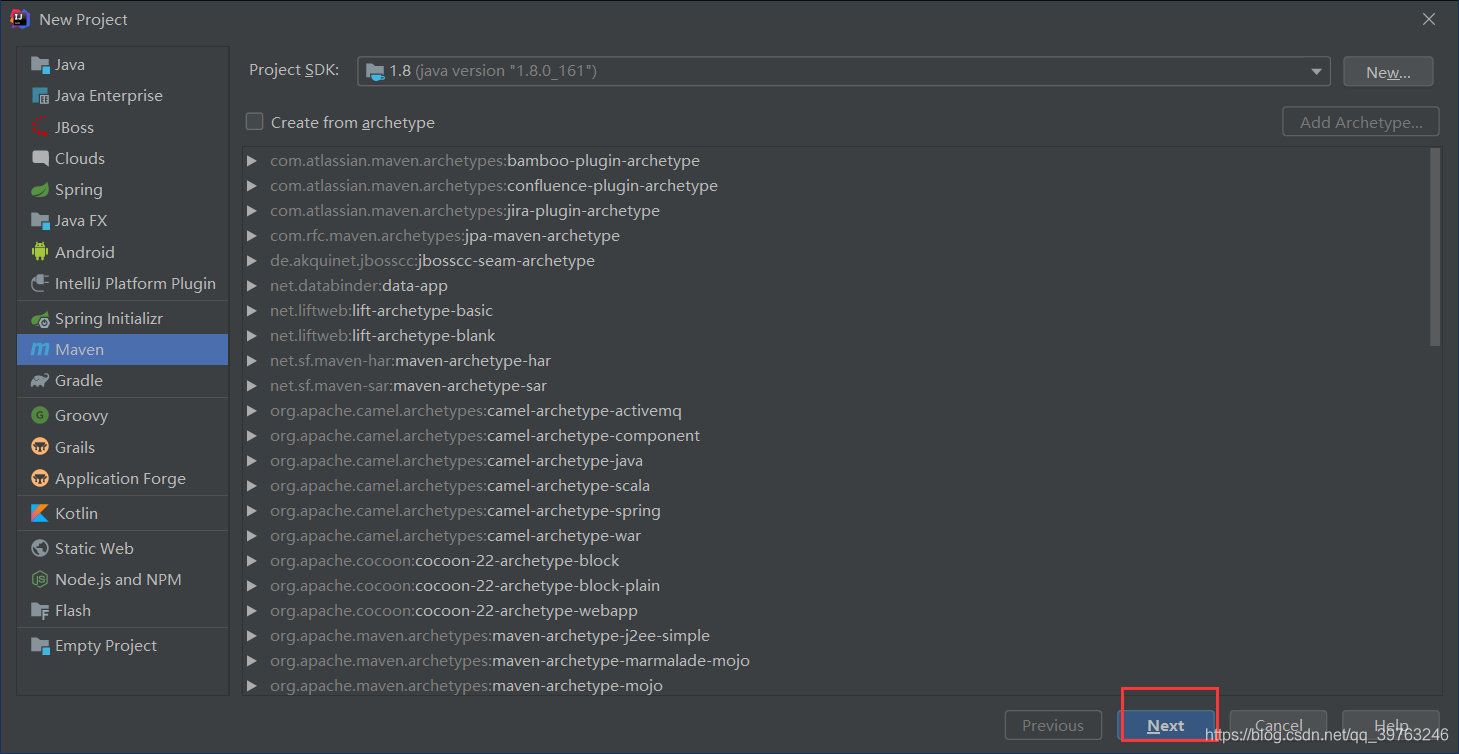Click the Add Archetype... button

[1361, 122]
